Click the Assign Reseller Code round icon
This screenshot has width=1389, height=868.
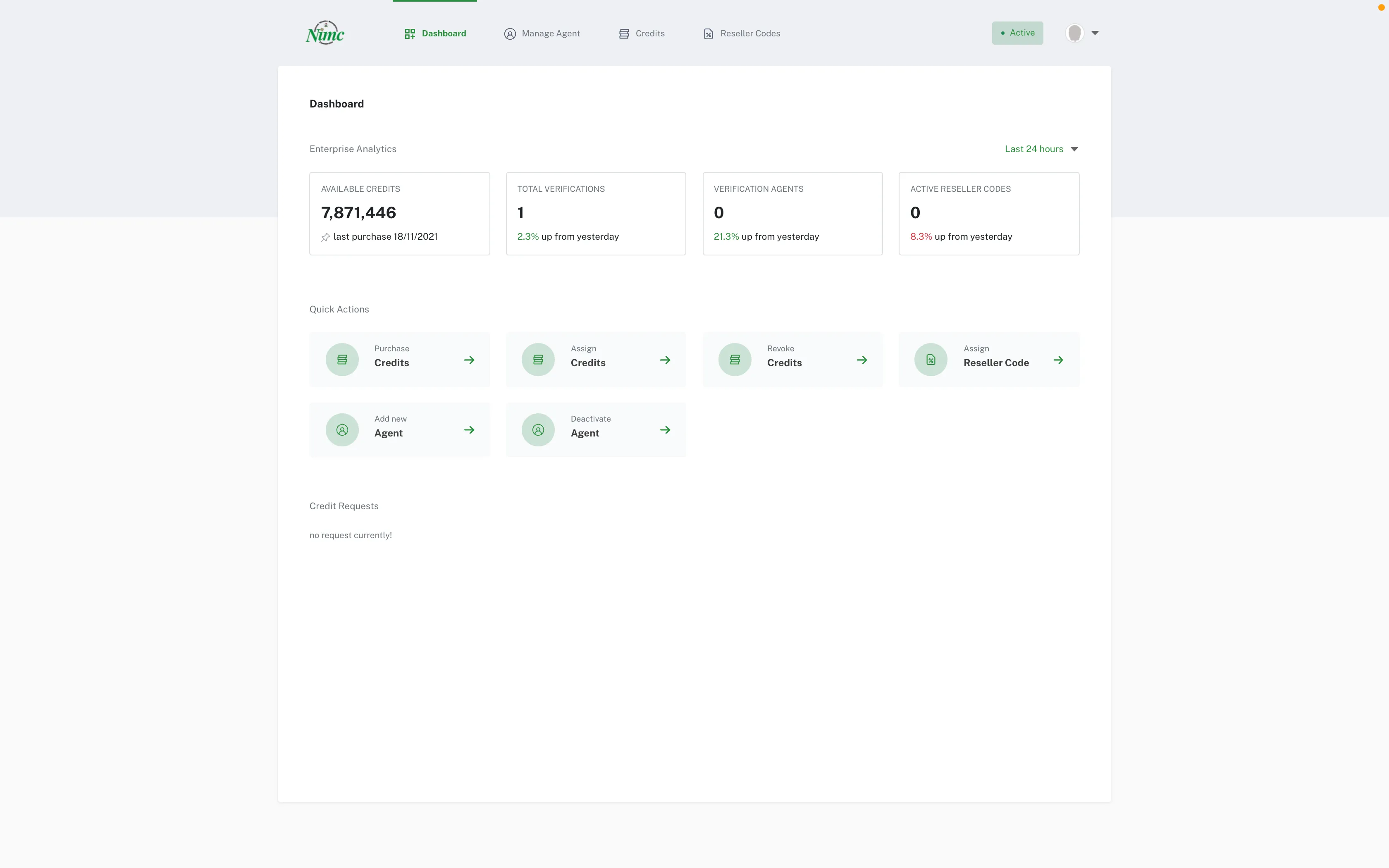pyautogui.click(x=931, y=360)
